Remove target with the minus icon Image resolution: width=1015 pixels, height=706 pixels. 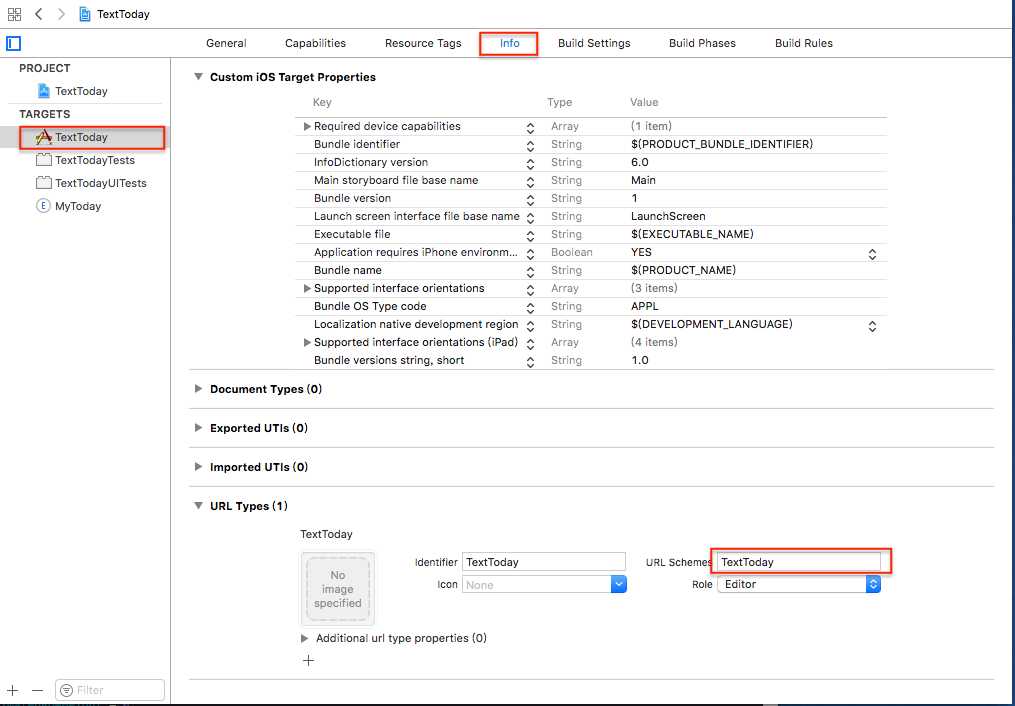click(x=38, y=690)
